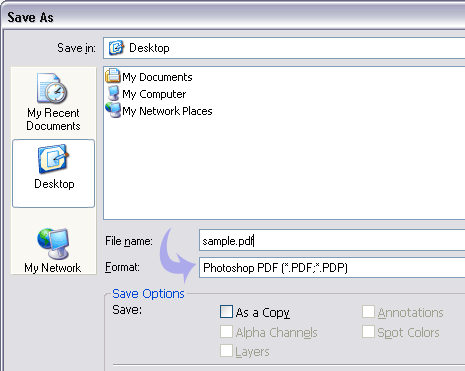Click the 'Save Options' group heading
Image resolution: width=465 pixels, height=371 pixels.
[x=148, y=294]
